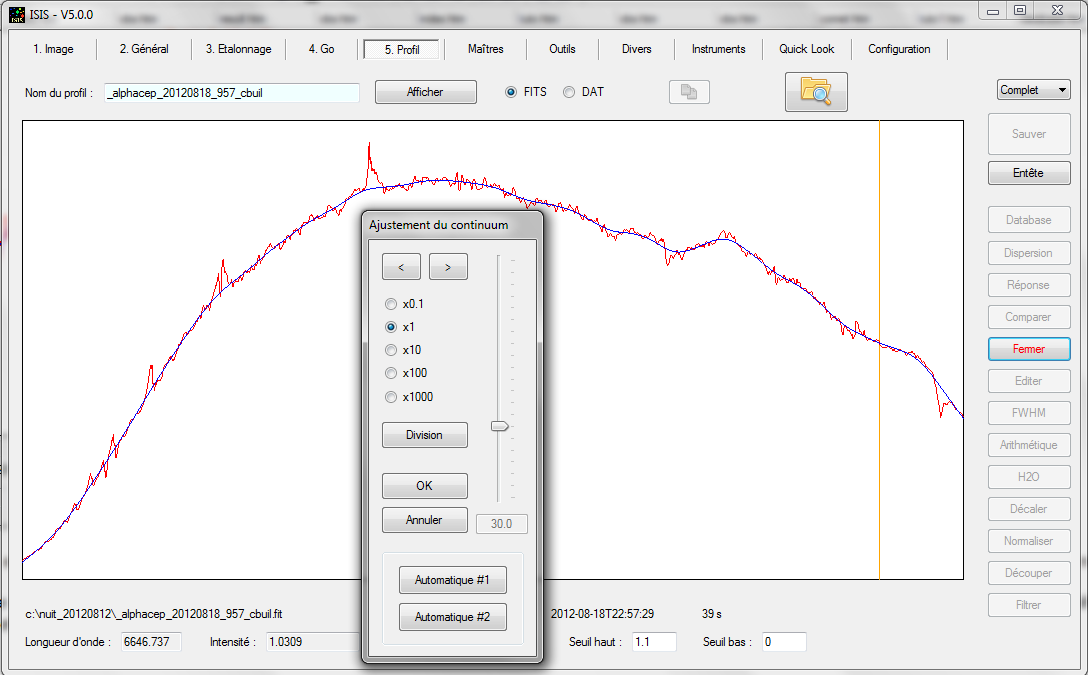The height and width of the screenshot is (675, 1088).
Task: Click the copy profile icon button
Action: coord(689,92)
